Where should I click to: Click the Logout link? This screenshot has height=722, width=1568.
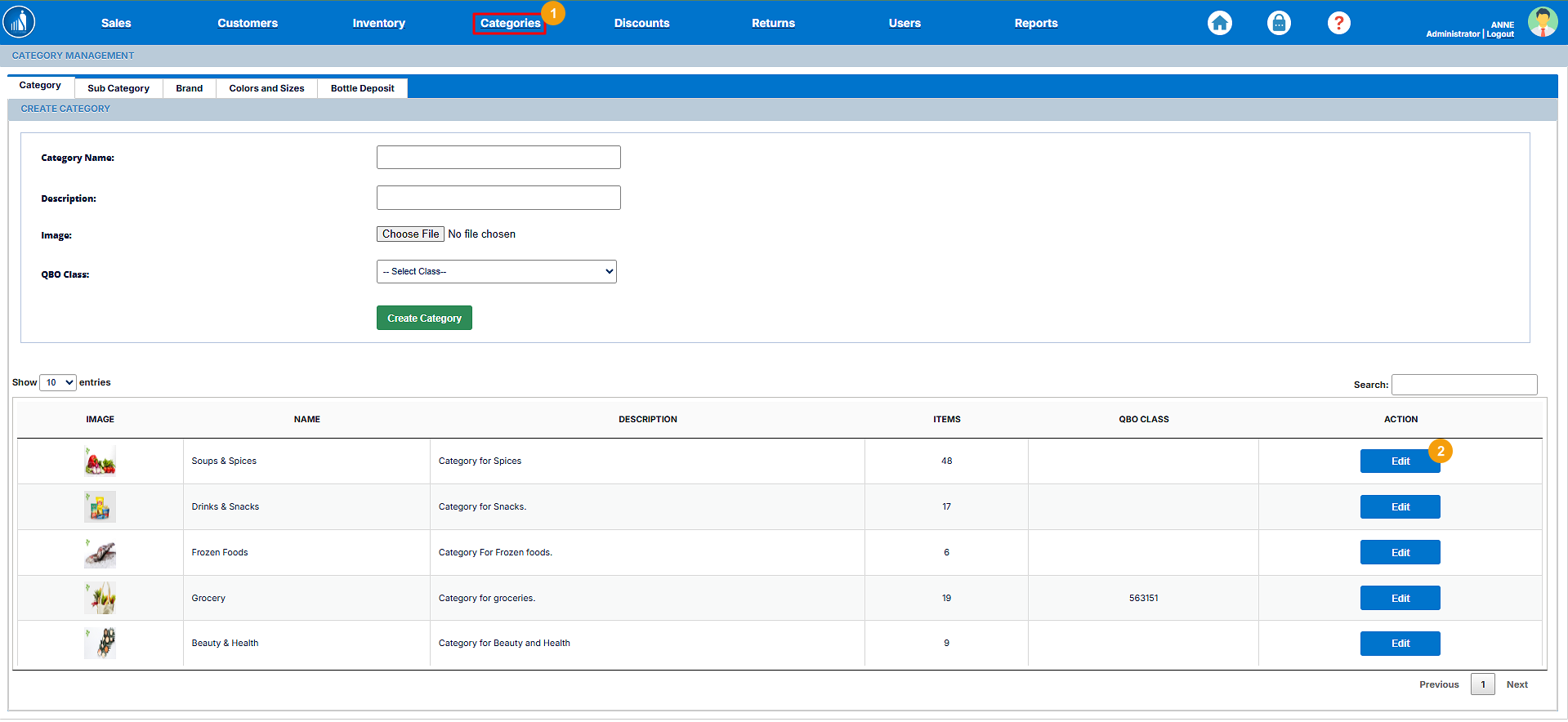point(1500,34)
